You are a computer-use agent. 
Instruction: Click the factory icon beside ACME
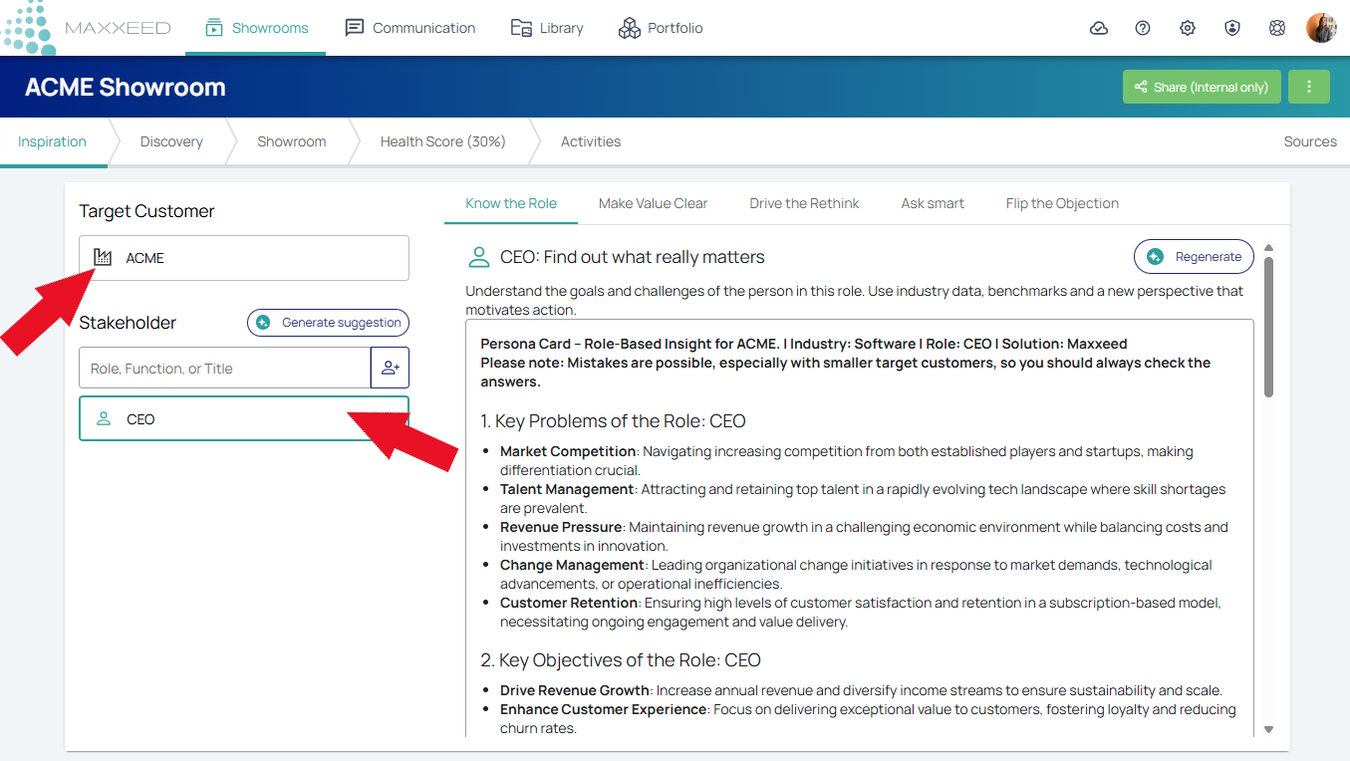[x=102, y=258]
